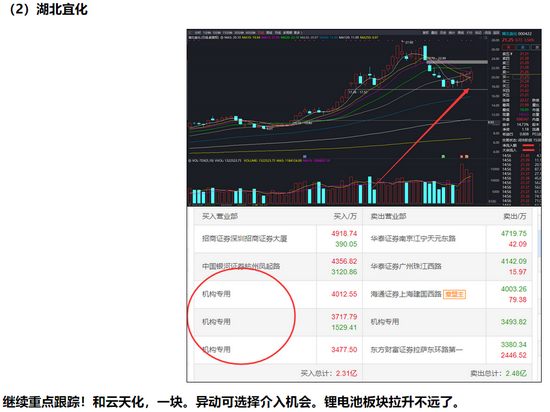The width and height of the screenshot is (550, 412).
Task: Click 华泰证券广州珠江西路 in the sell list
Action: pyautogui.click(x=406, y=266)
